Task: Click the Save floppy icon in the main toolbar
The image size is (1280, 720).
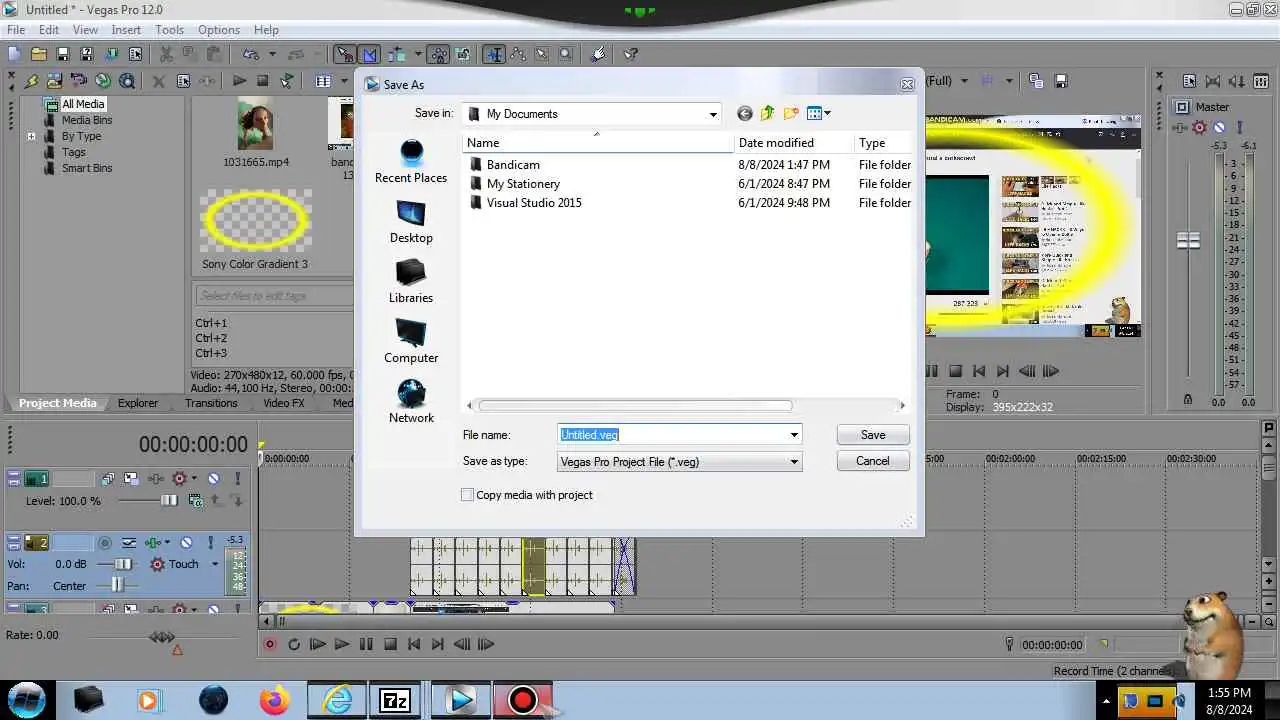Action: pos(62,54)
